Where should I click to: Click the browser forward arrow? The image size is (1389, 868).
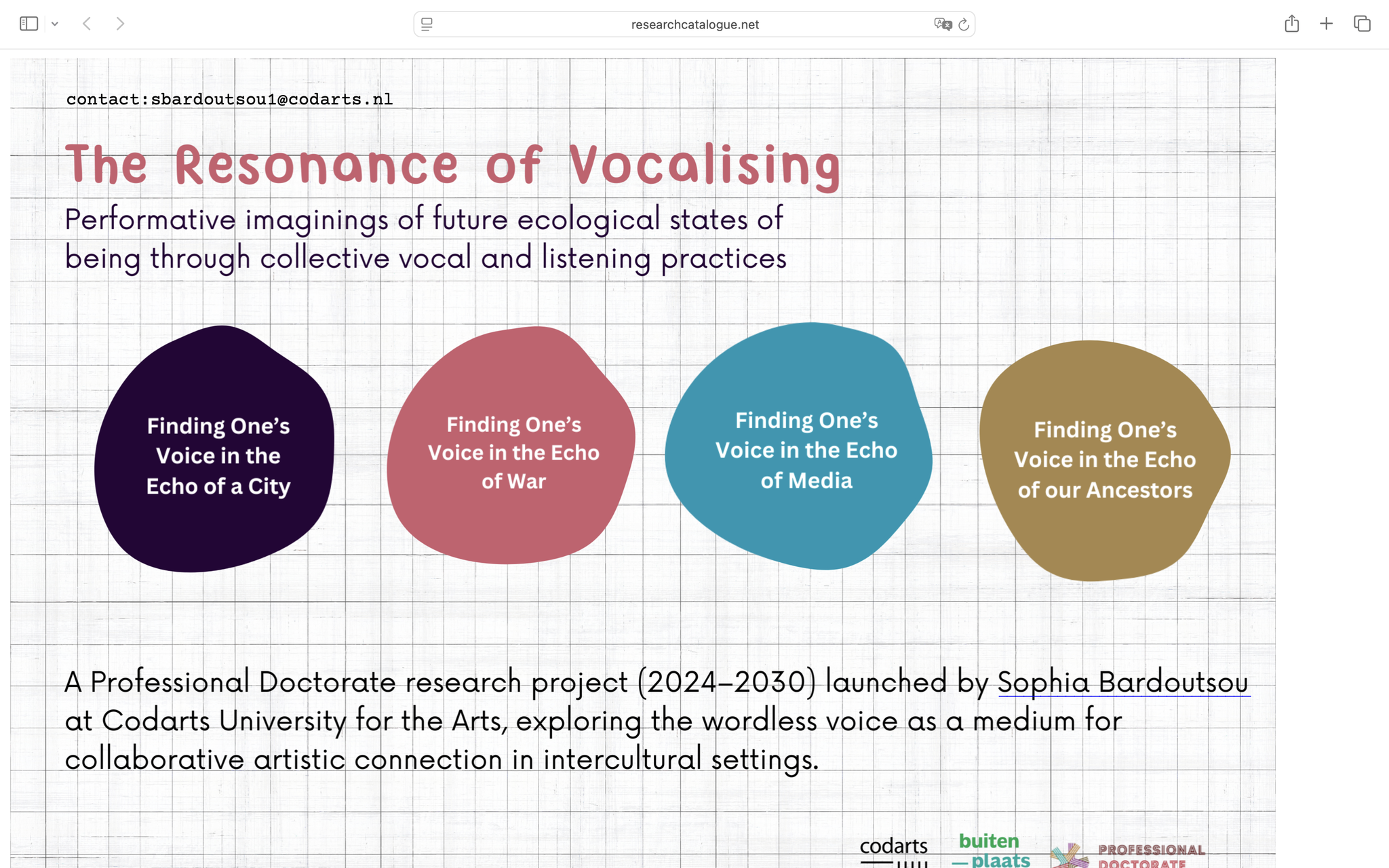coord(120,24)
